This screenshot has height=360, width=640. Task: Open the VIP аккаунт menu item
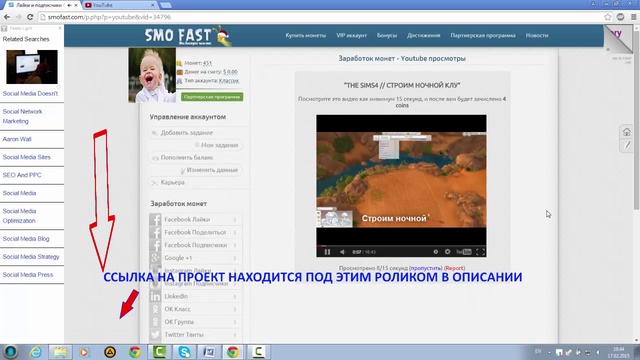click(x=351, y=36)
